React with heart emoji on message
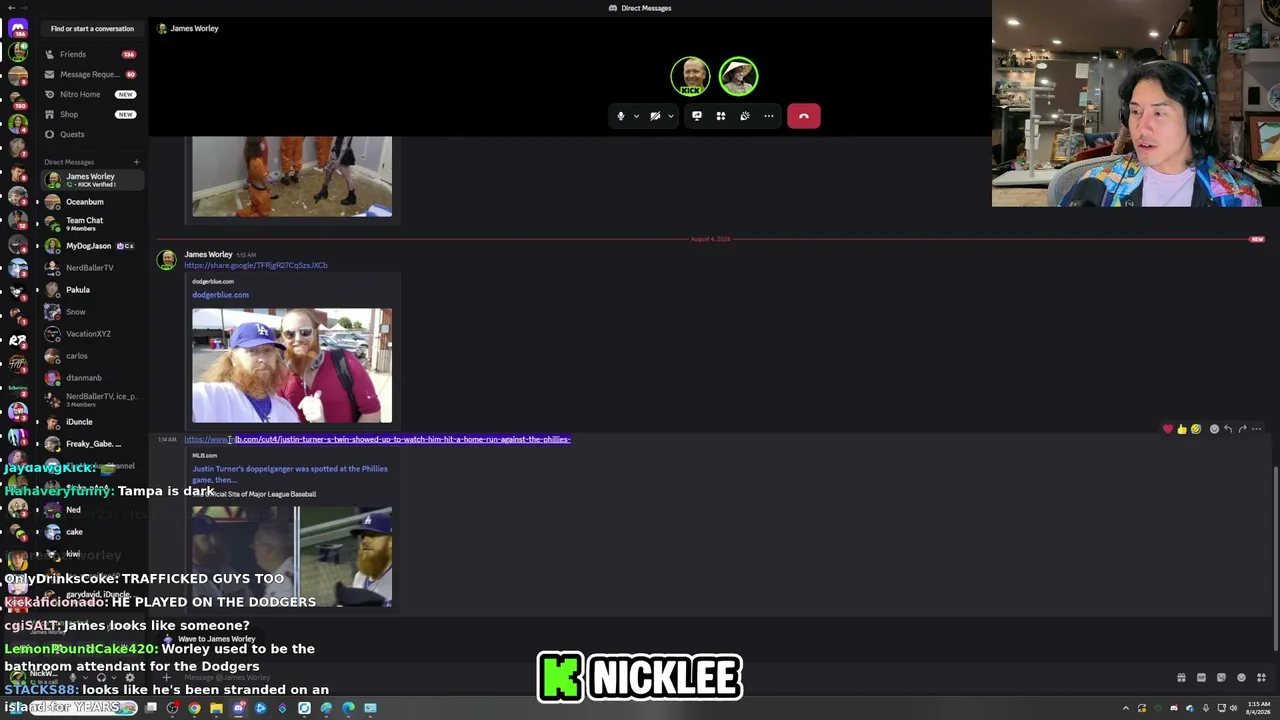The height and width of the screenshot is (720, 1280). point(1167,429)
